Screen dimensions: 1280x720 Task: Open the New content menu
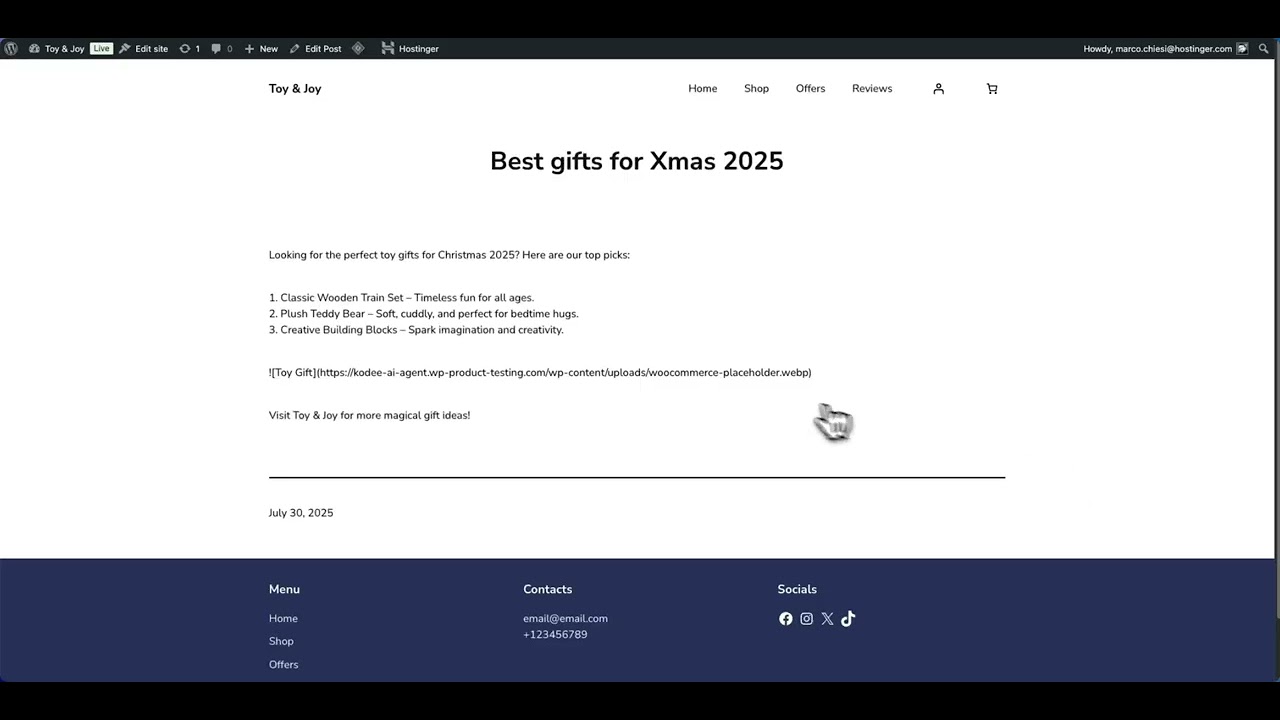tap(261, 48)
